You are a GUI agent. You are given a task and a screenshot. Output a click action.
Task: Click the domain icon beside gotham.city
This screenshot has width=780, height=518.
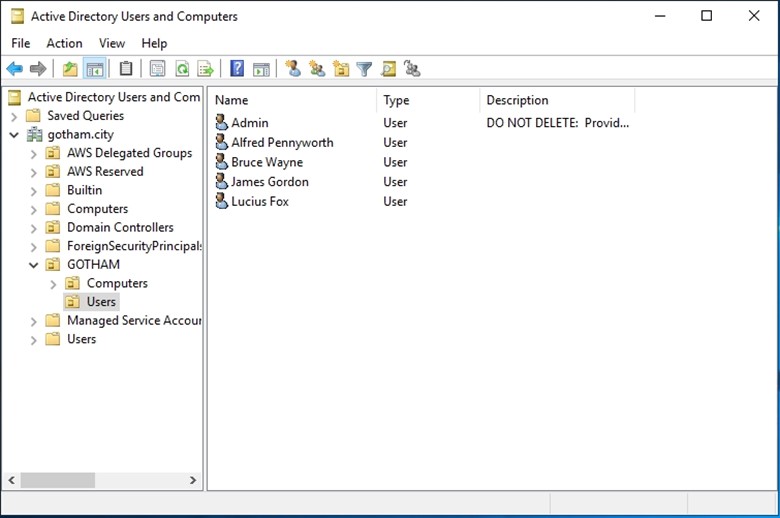coord(34,134)
